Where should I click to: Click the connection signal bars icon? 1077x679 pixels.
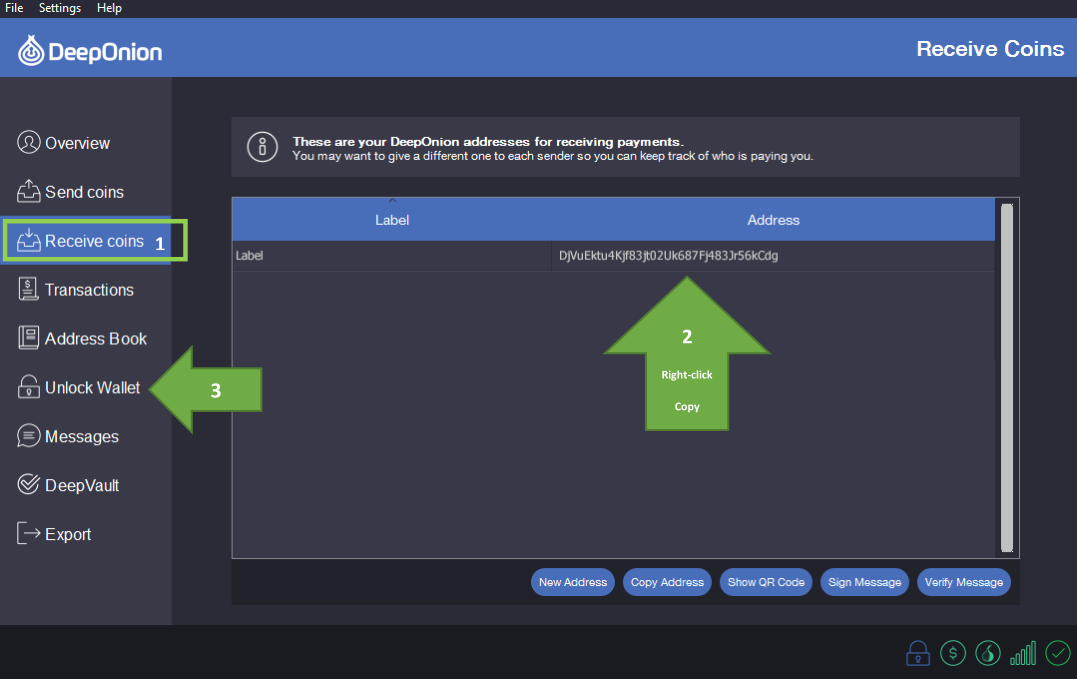[1023, 654]
